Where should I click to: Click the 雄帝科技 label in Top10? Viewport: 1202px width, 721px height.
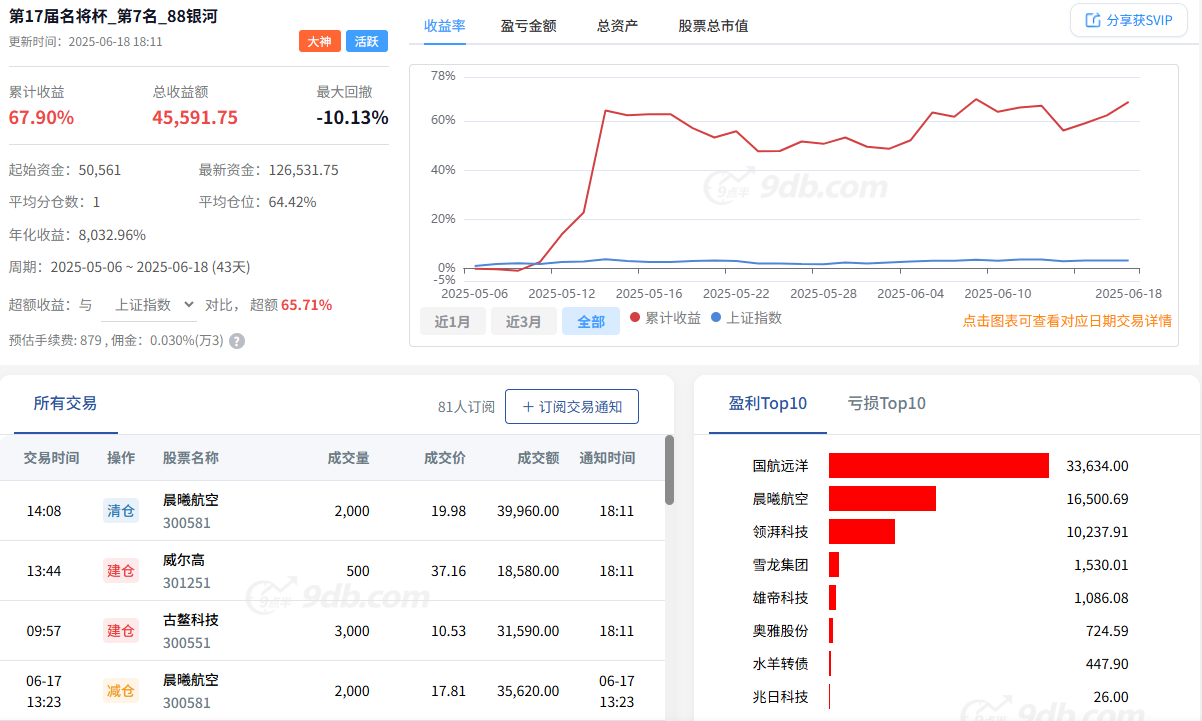tap(781, 598)
